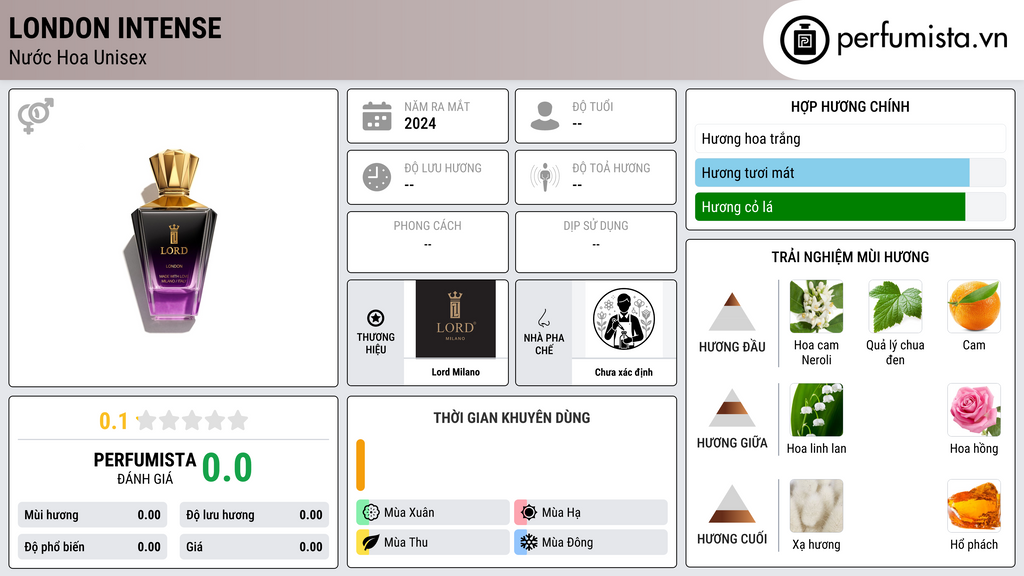
Task: Click the Hương giữa pyramid icon
Action: tap(732, 408)
